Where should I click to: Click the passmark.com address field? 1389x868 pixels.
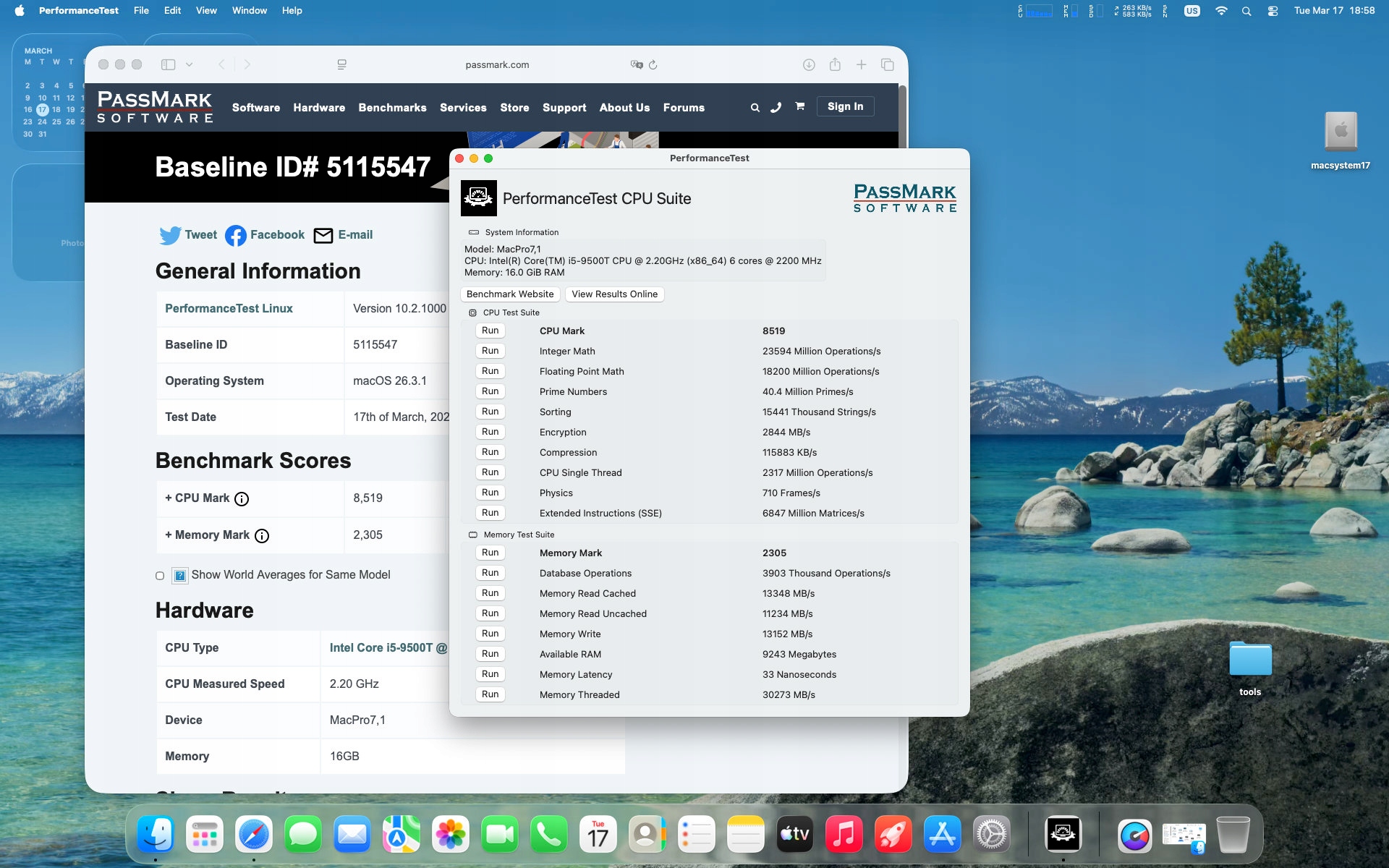click(497, 65)
